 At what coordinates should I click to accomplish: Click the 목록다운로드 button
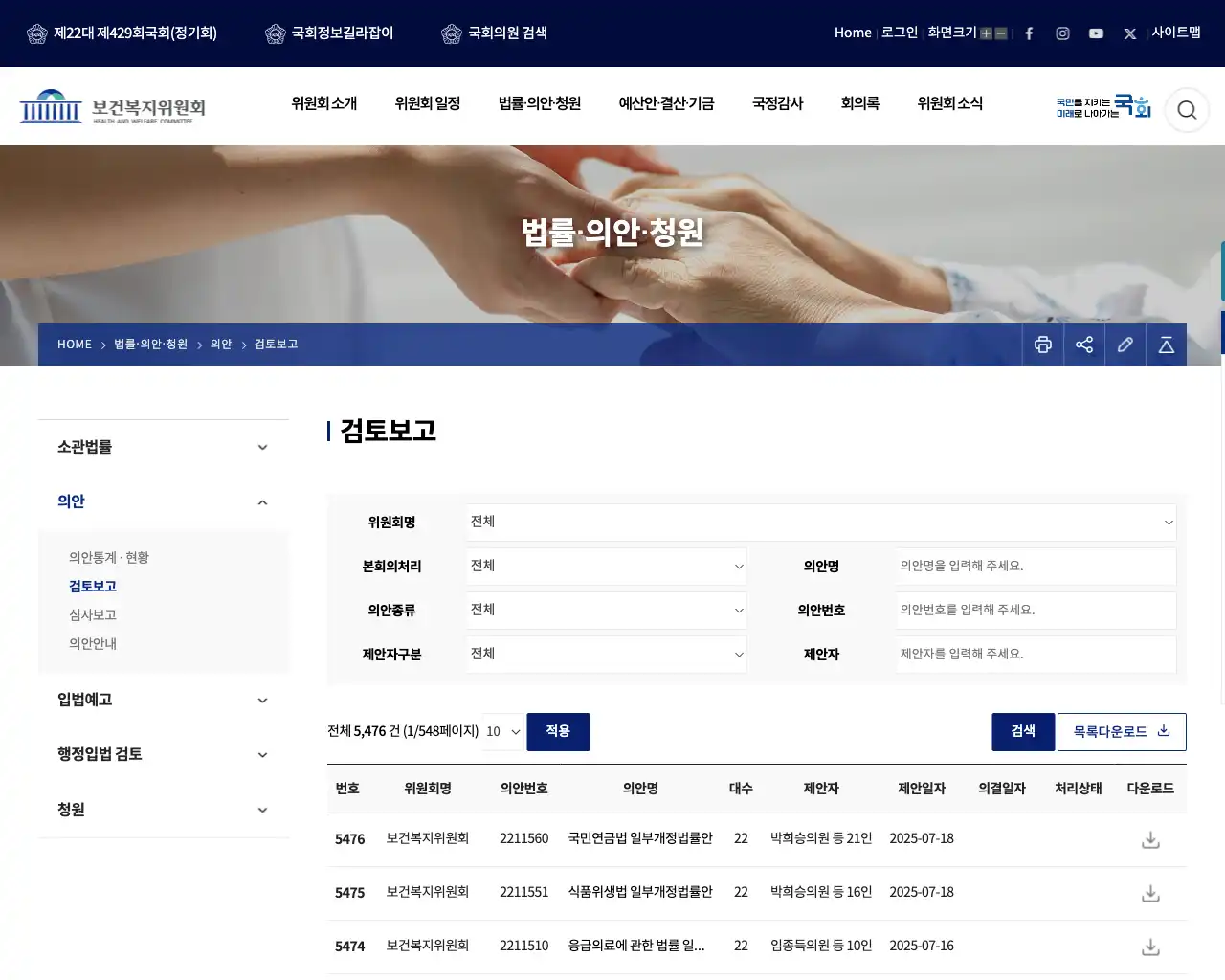1122,732
